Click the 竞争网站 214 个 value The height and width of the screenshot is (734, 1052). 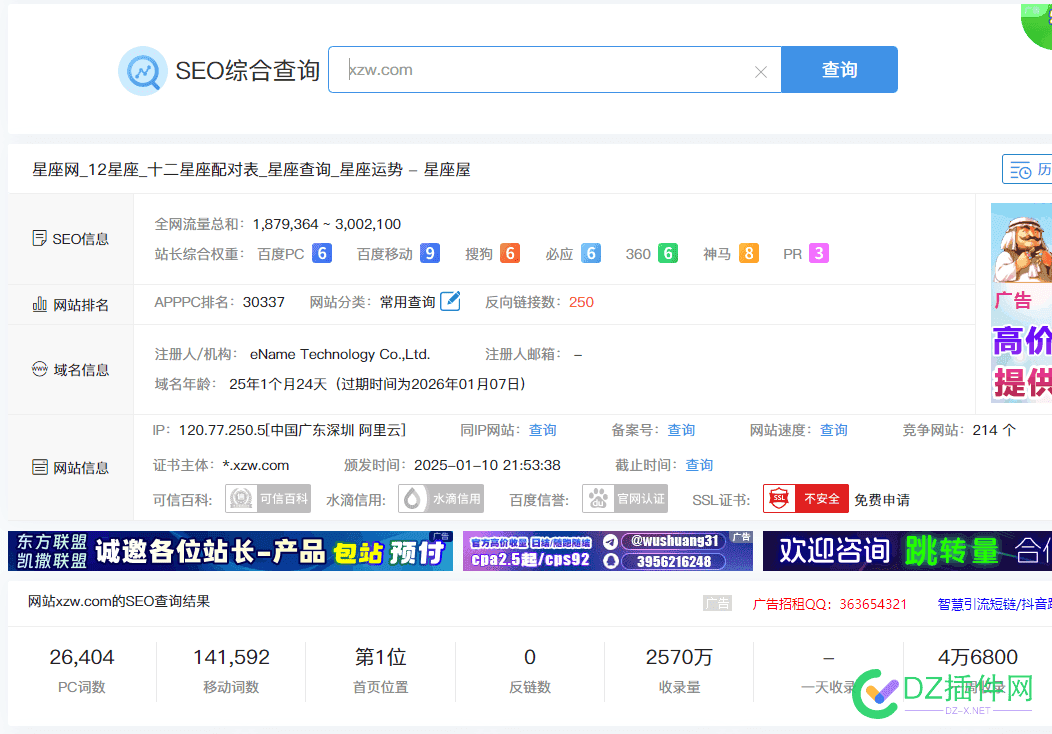(994, 430)
